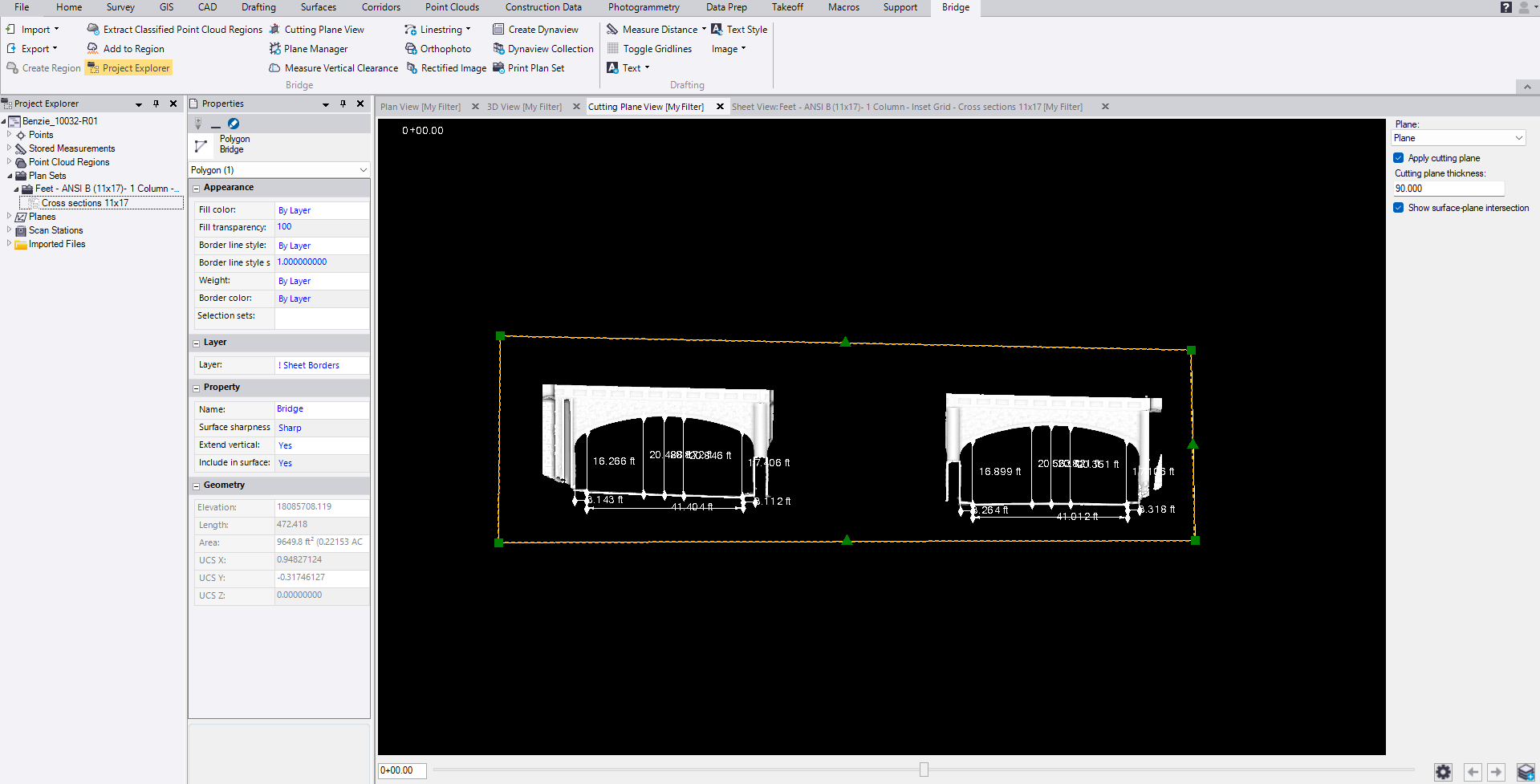
Task: Open the Point Clouds ribbon tab
Action: [452, 7]
